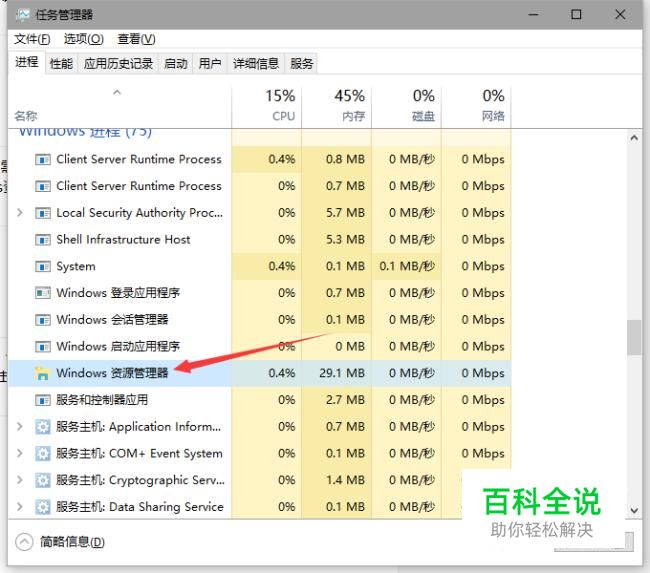Click the gear icon for Application Inform... service host
The image size is (650, 573).
(x=43, y=427)
